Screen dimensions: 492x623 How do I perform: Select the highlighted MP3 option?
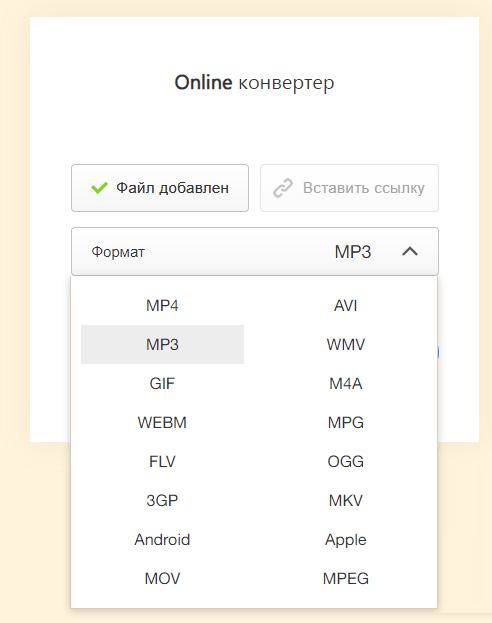pos(162,344)
